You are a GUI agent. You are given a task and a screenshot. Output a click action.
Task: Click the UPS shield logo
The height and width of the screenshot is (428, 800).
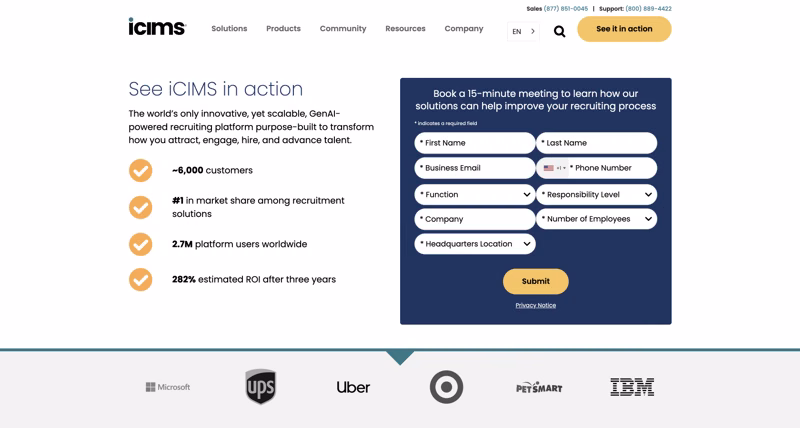pos(261,387)
